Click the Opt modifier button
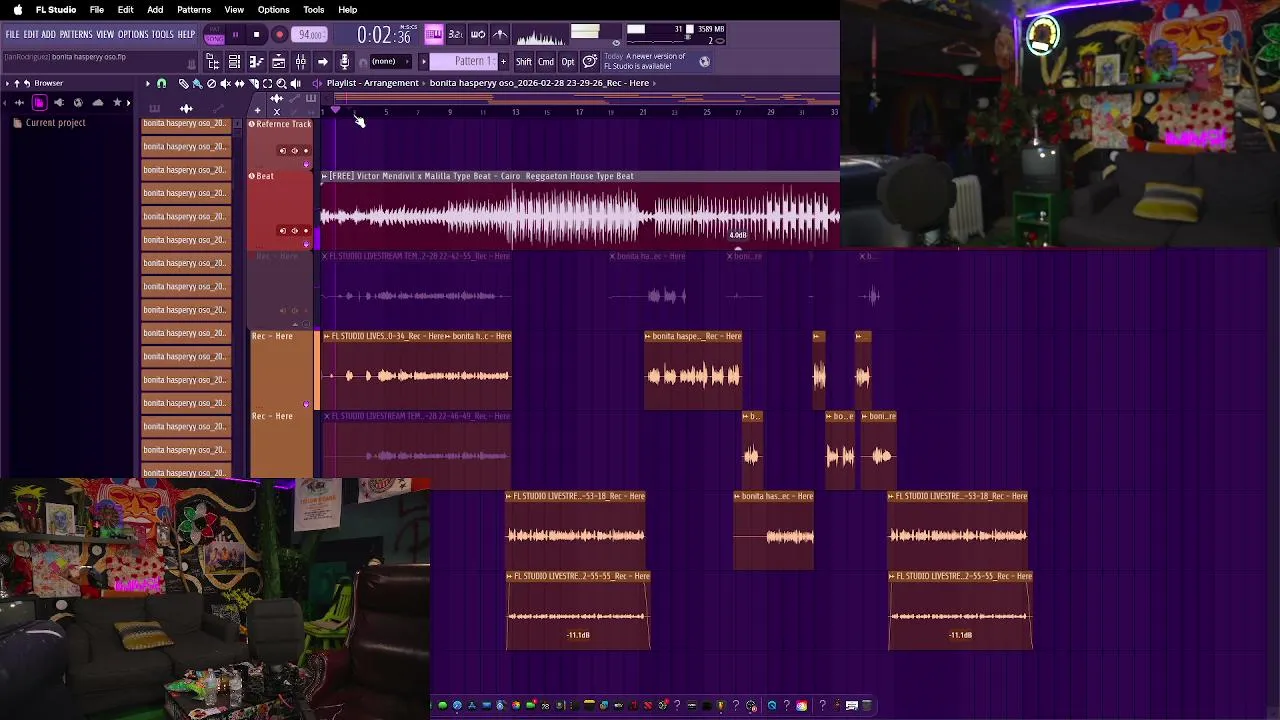1280x720 pixels. click(x=568, y=62)
